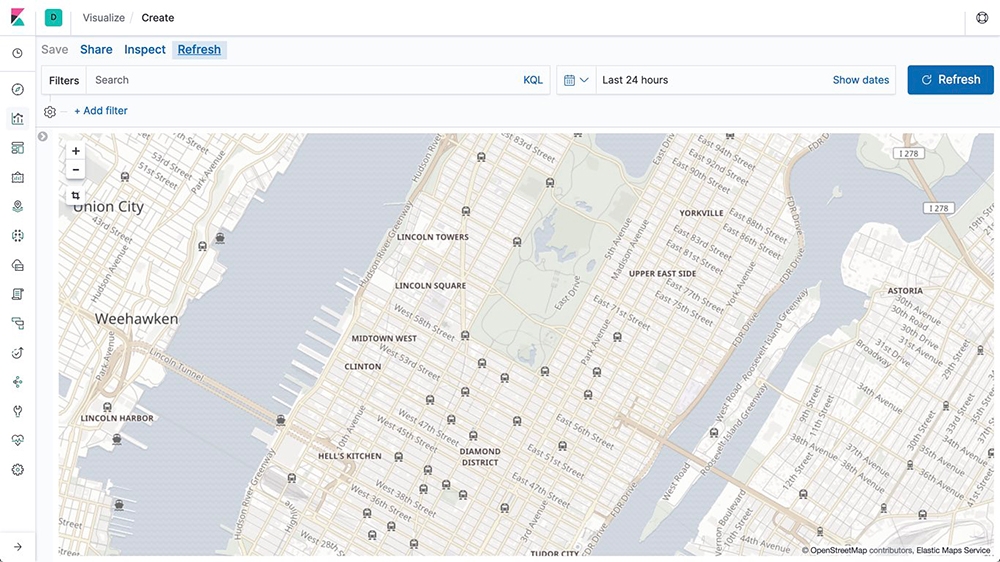This screenshot has height=562, width=1000.
Task: Open Dev Tools wrench icon
Action: tap(18, 411)
